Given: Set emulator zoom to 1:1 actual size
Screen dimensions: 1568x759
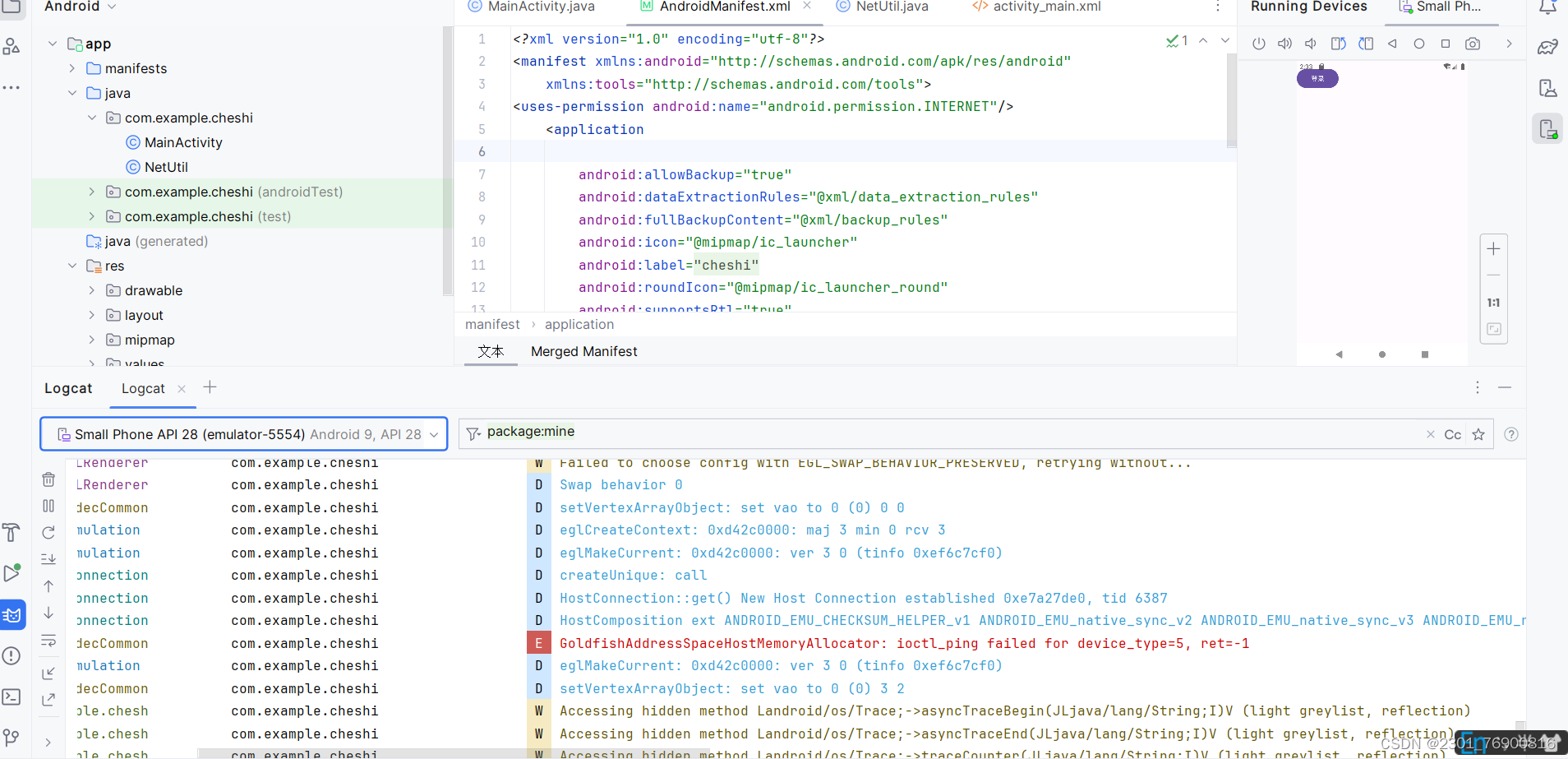Looking at the screenshot, I should coord(1493,303).
